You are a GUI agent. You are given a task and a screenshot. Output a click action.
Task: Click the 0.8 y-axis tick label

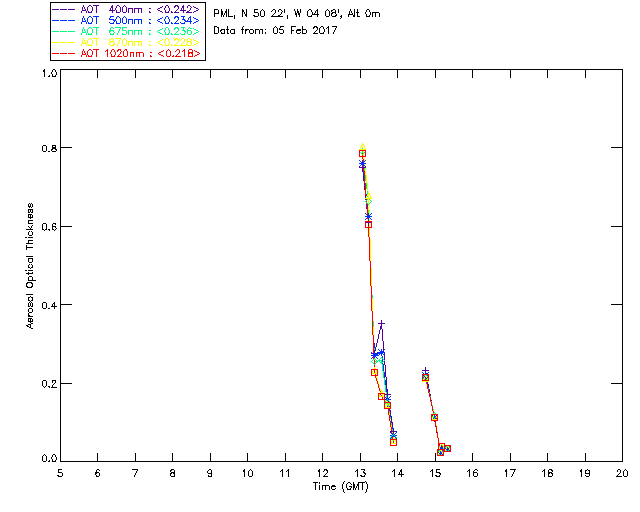pyautogui.click(x=49, y=148)
